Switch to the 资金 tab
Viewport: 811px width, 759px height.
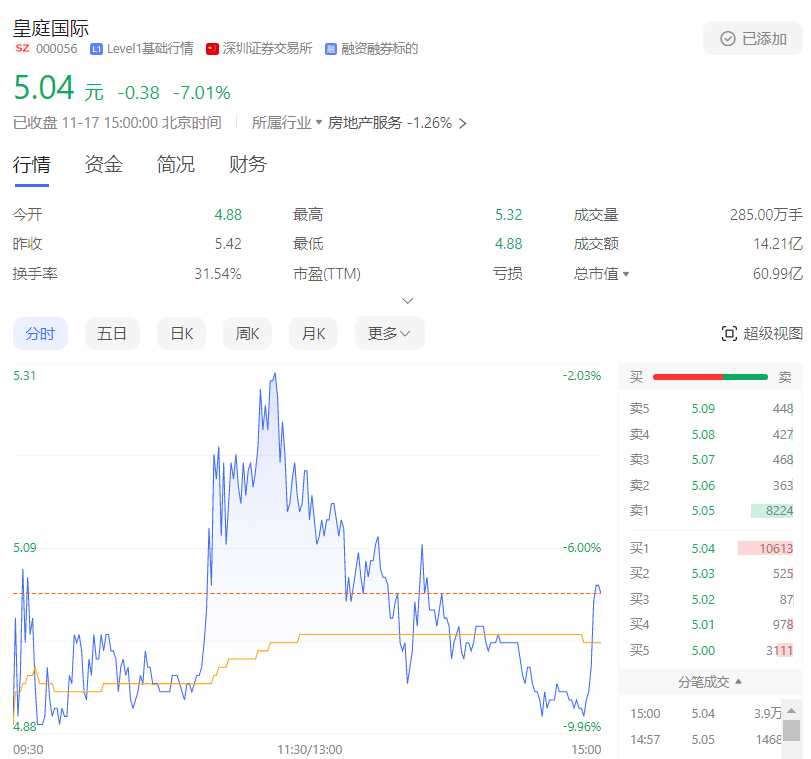click(x=103, y=165)
